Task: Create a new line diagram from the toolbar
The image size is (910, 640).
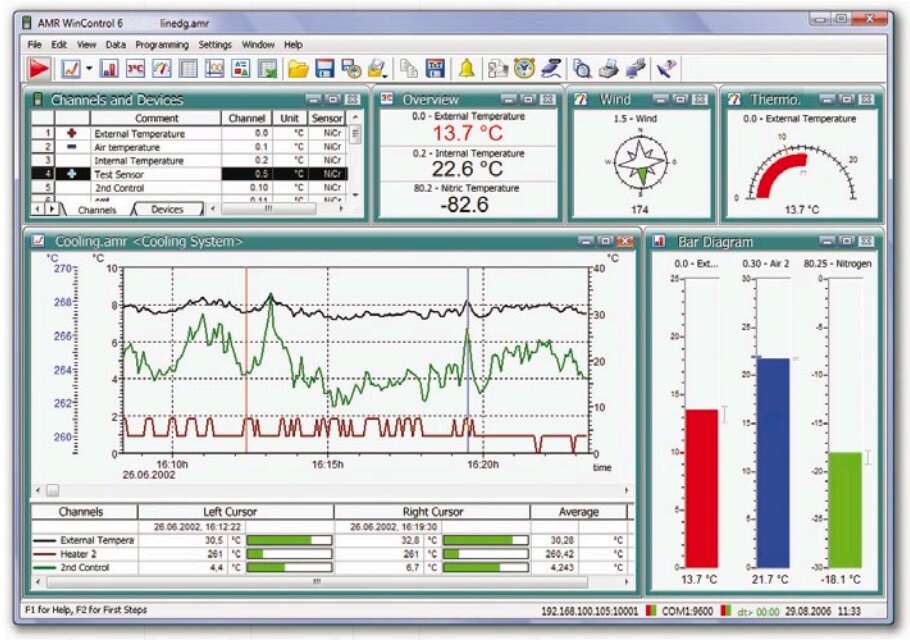Action: coord(70,68)
